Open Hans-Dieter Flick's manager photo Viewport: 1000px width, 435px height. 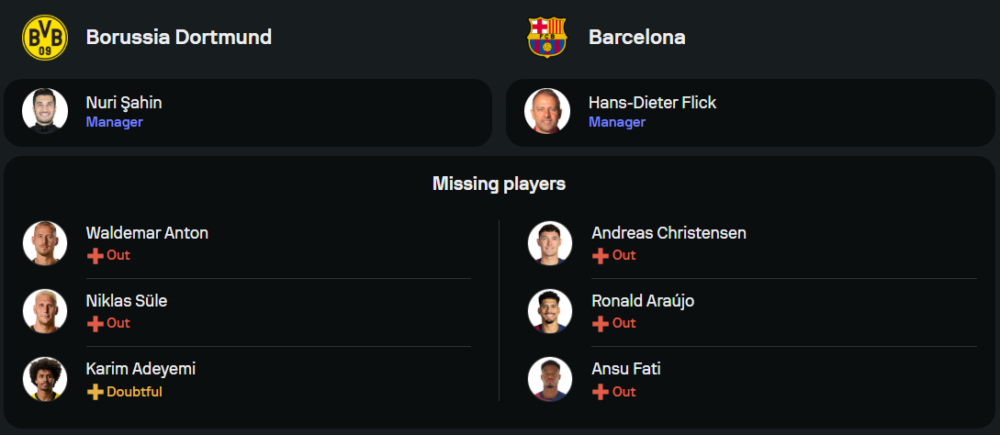point(547,111)
